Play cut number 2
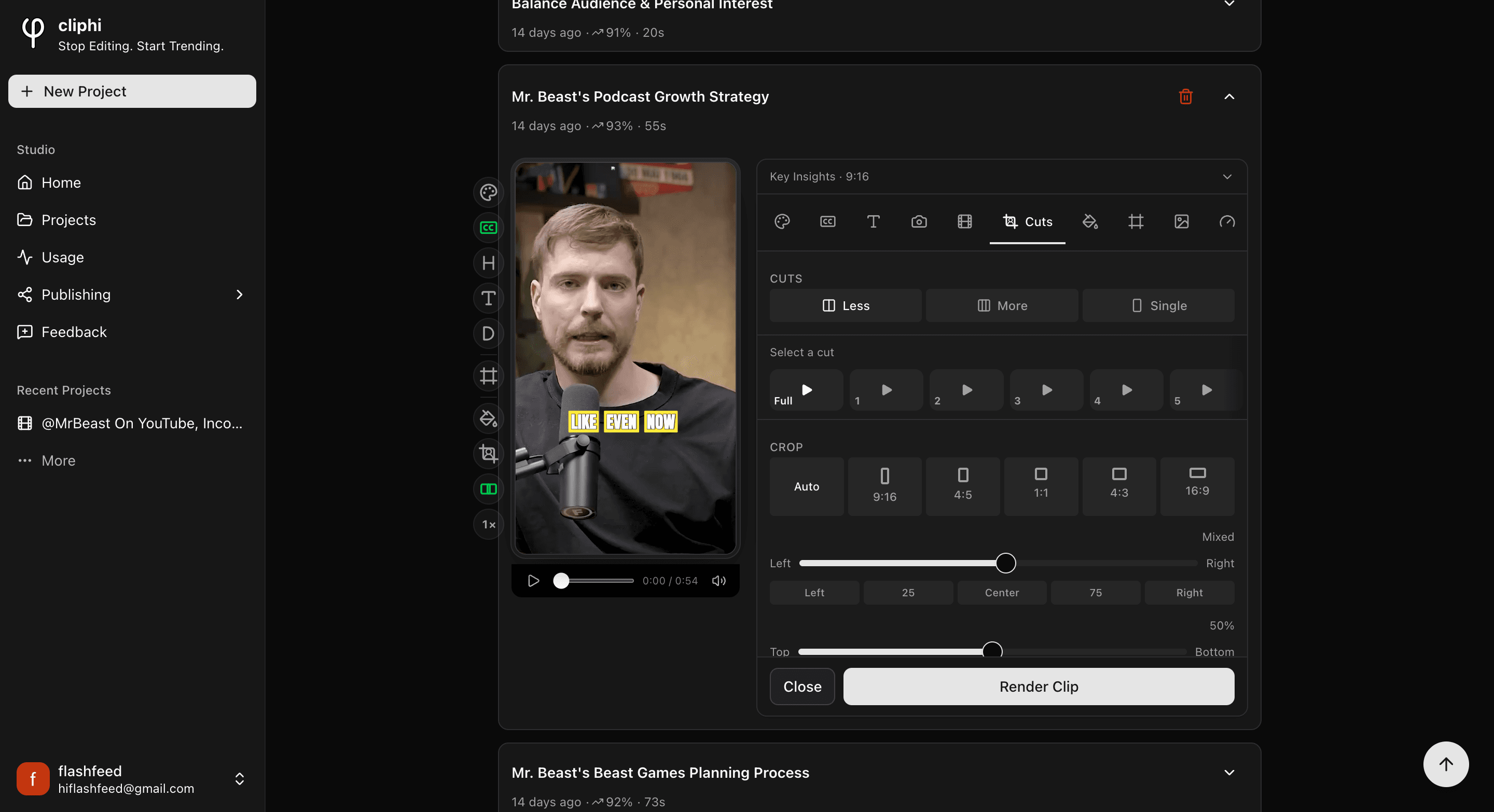 [x=966, y=390]
